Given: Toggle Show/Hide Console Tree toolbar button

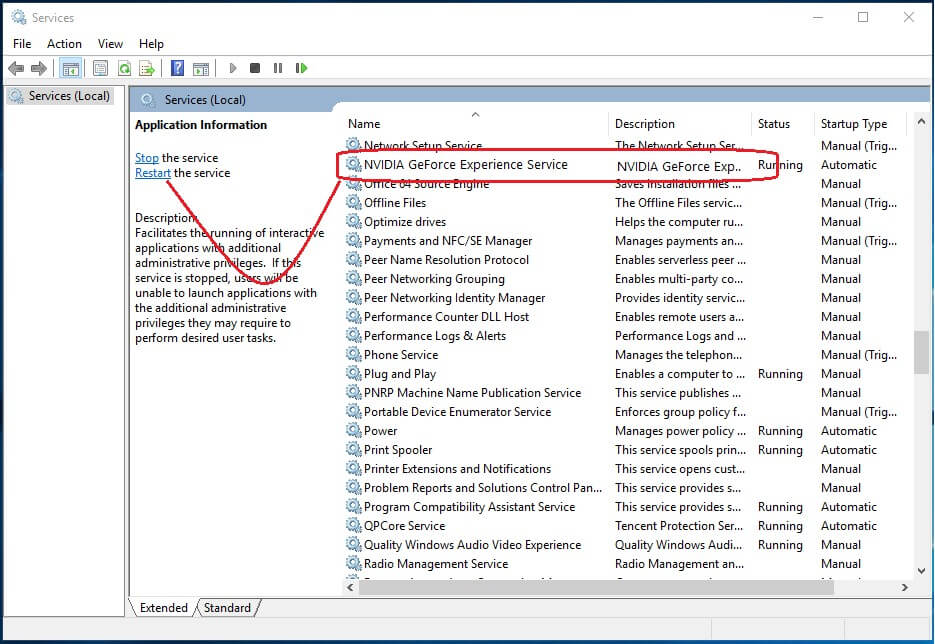Looking at the screenshot, I should click(x=70, y=68).
